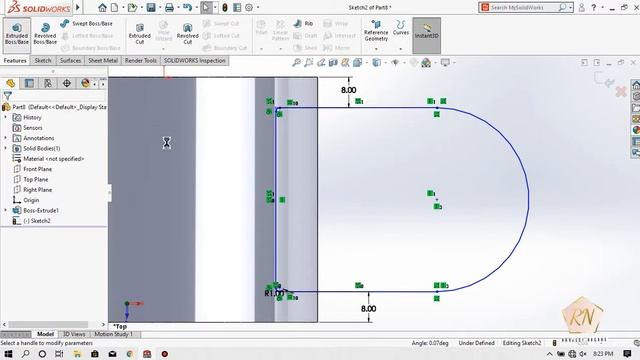Screen dimensions: 640x360
Task: Expand the SOLIDWORKS main menu arrow
Action: [x=78, y=7]
